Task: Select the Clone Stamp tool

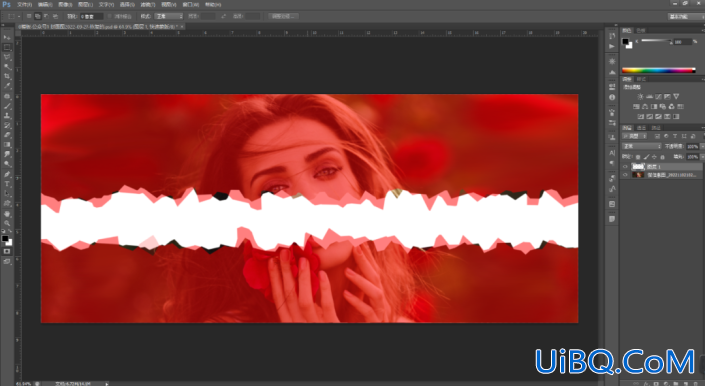Action: [x=7, y=115]
